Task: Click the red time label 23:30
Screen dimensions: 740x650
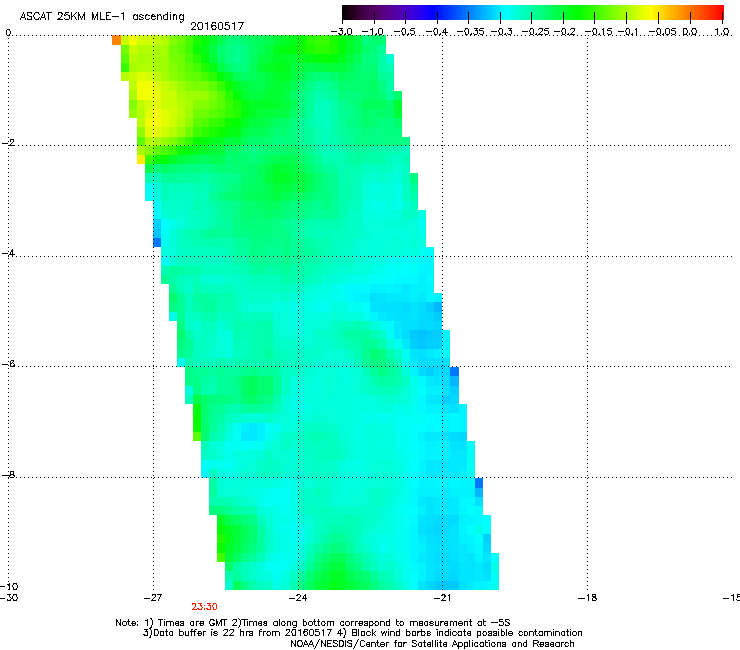Action: click(x=204, y=607)
